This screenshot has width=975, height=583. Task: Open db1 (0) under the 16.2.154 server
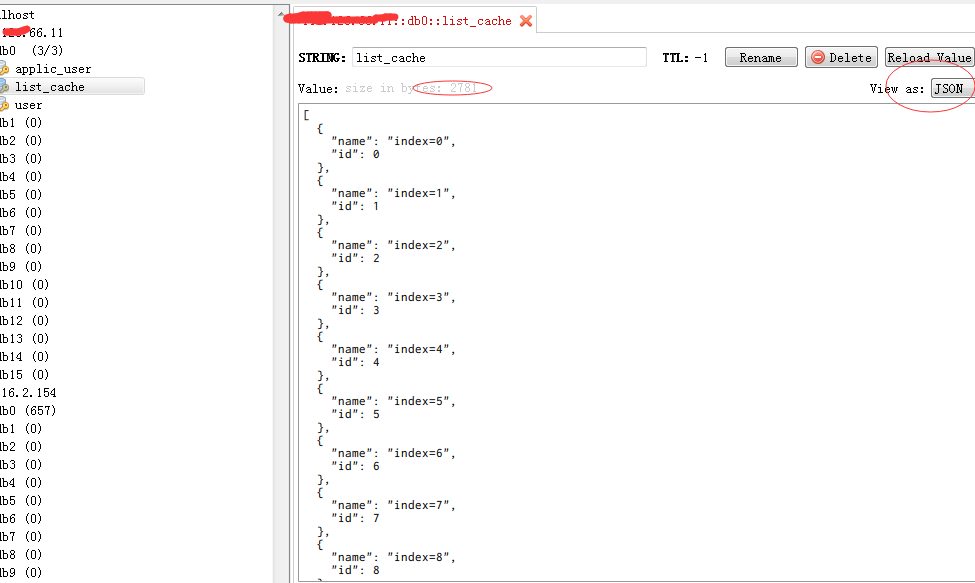click(x=21, y=428)
